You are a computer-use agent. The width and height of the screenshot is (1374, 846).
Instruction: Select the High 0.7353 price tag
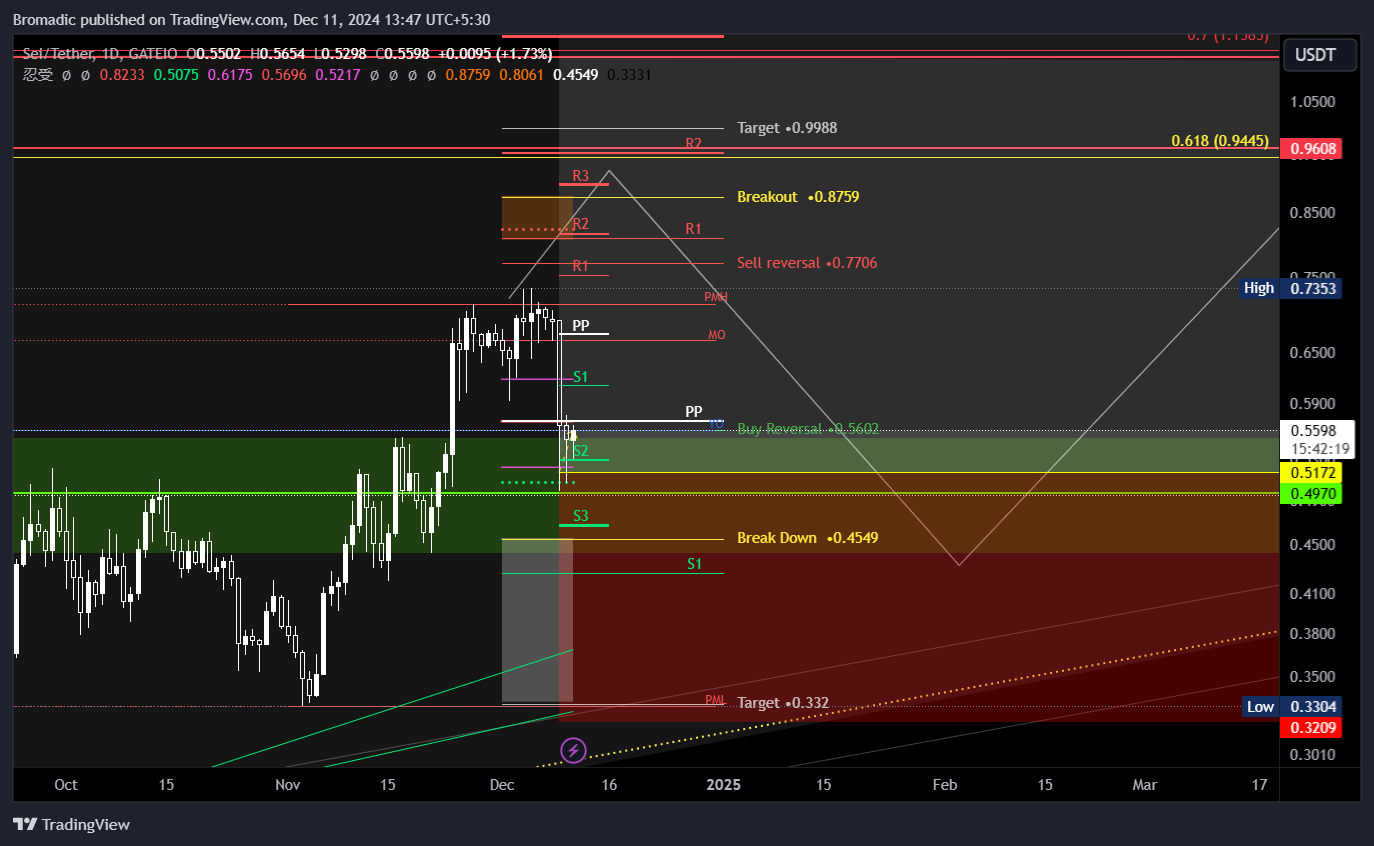[x=1290, y=288]
